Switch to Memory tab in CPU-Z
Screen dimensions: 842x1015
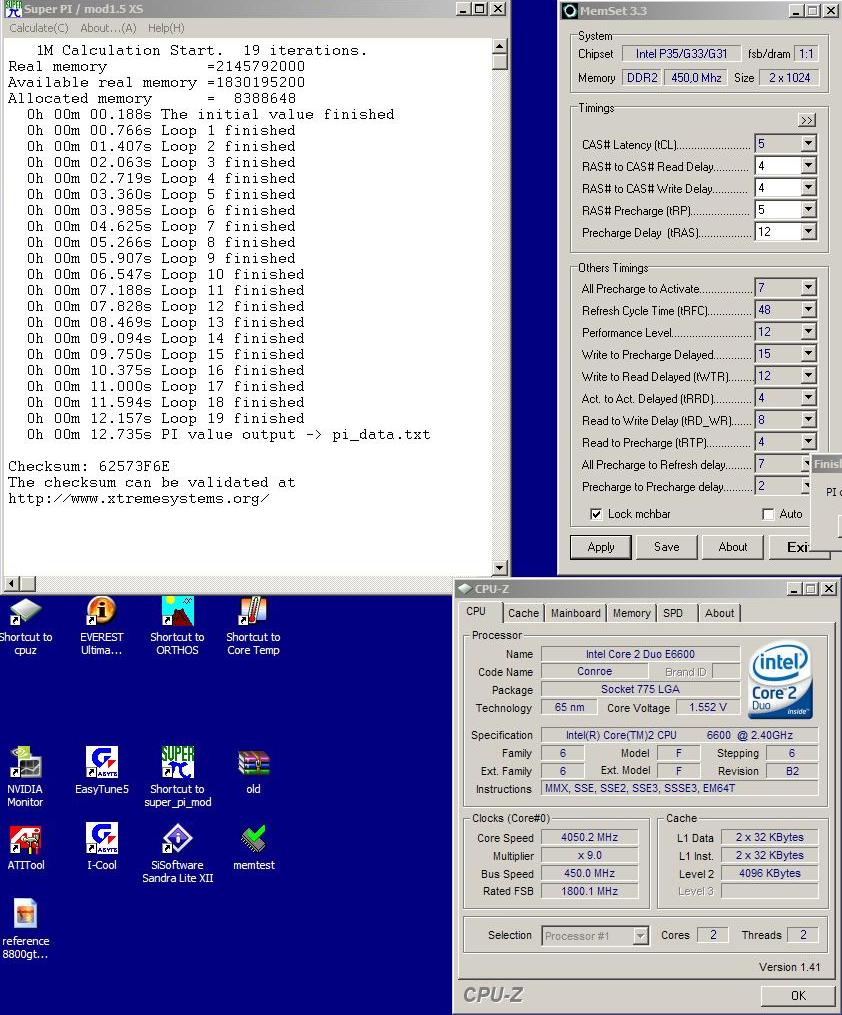click(x=631, y=613)
